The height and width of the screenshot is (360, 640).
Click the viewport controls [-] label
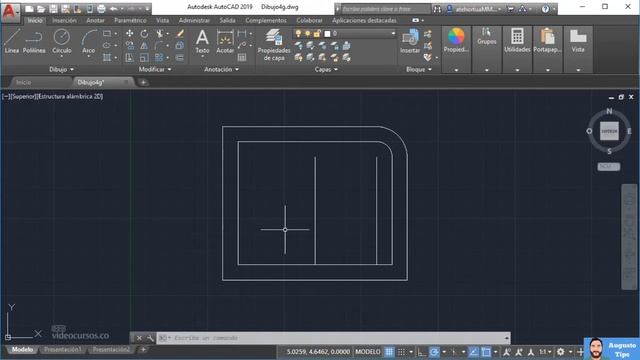click(x=6, y=97)
